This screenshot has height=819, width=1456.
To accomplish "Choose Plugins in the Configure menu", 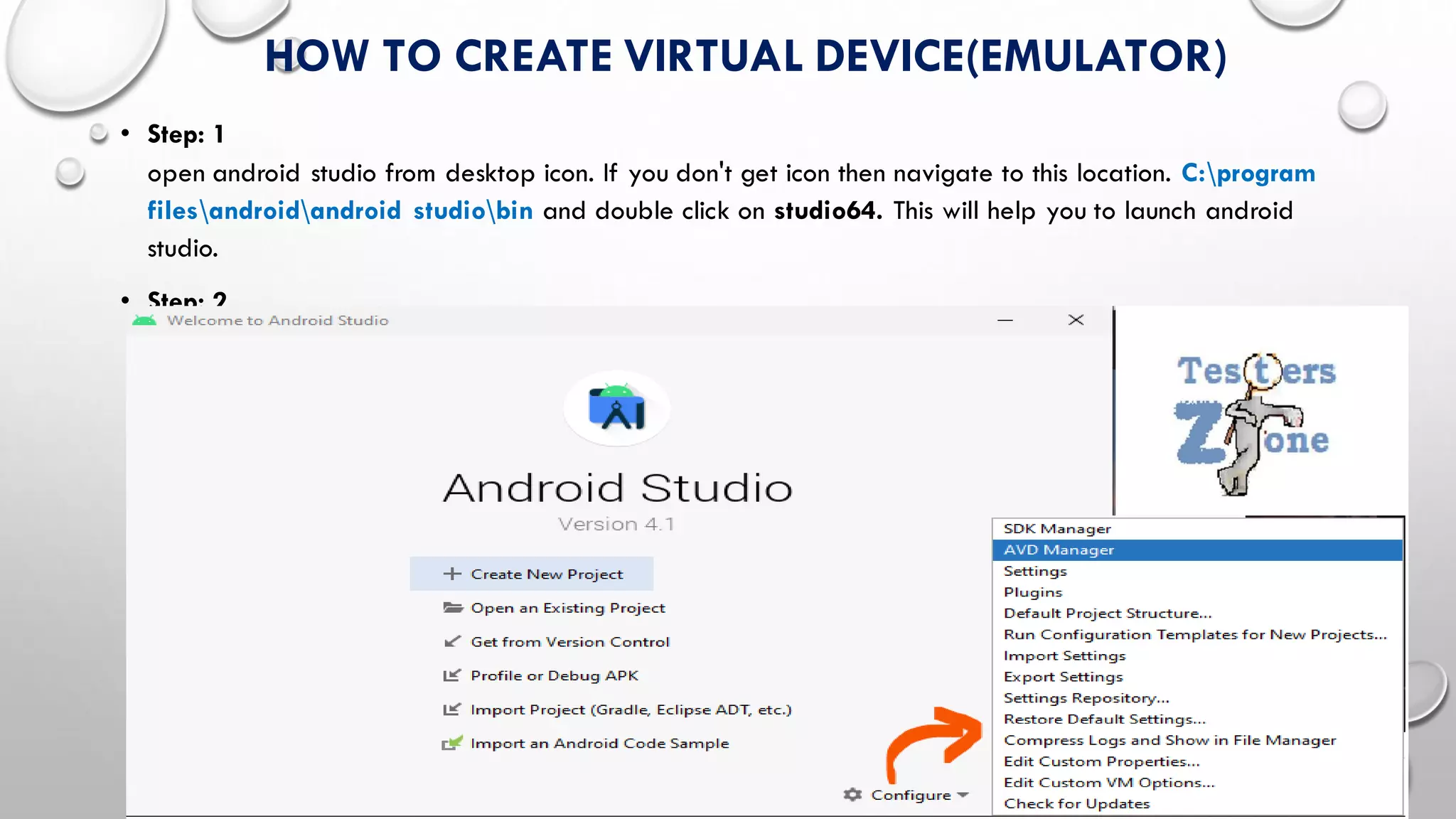I will [x=1198, y=592].
